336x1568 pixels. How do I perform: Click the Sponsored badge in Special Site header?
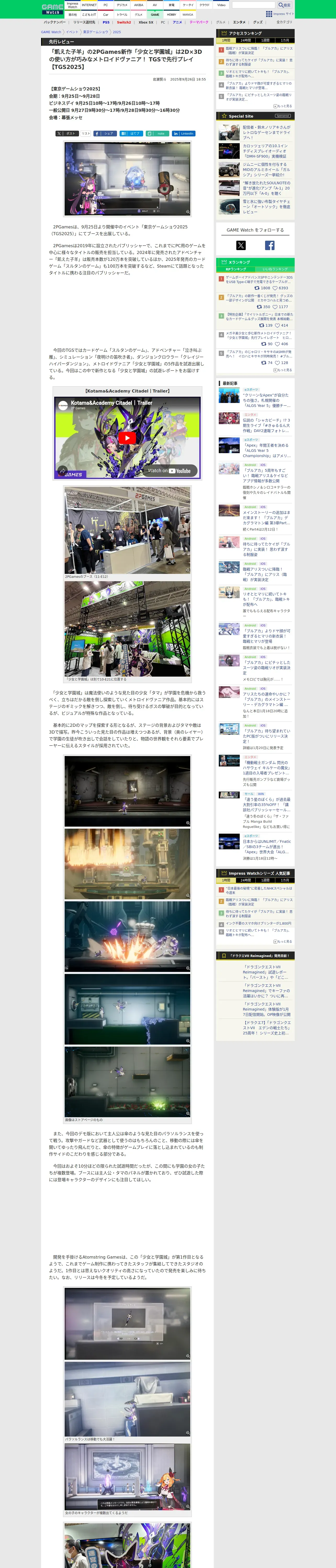pyautogui.click(x=283, y=116)
